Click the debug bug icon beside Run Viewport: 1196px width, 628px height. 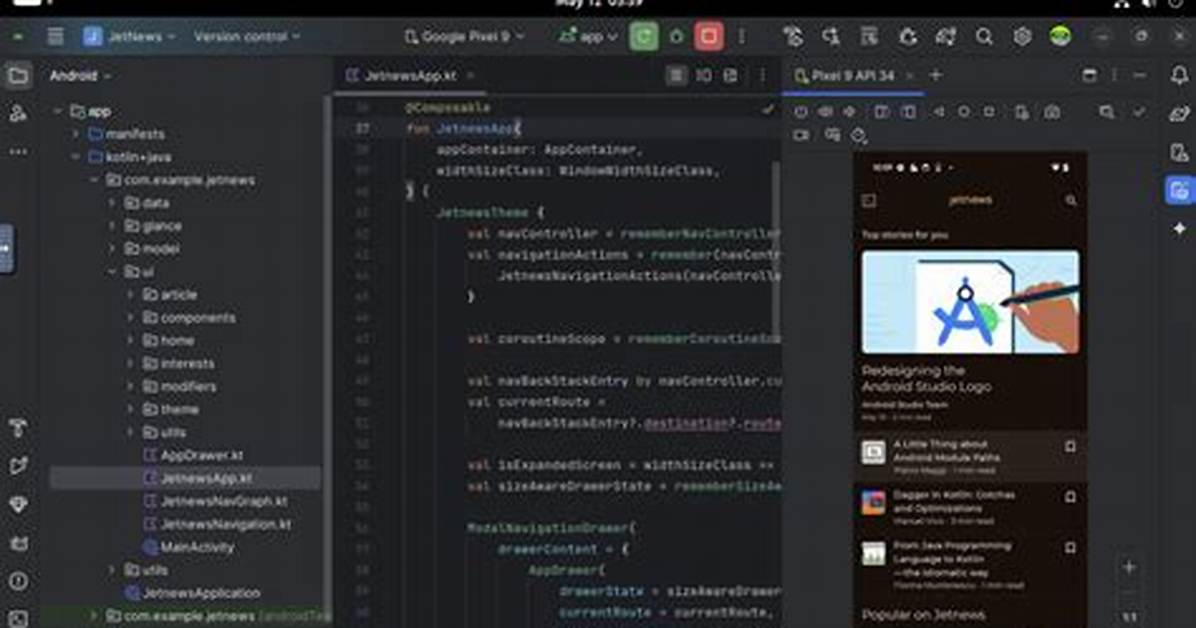point(677,36)
